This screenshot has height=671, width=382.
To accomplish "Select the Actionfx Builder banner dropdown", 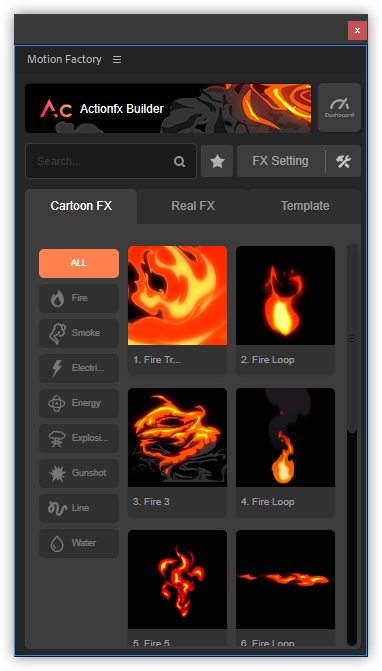I will point(168,108).
